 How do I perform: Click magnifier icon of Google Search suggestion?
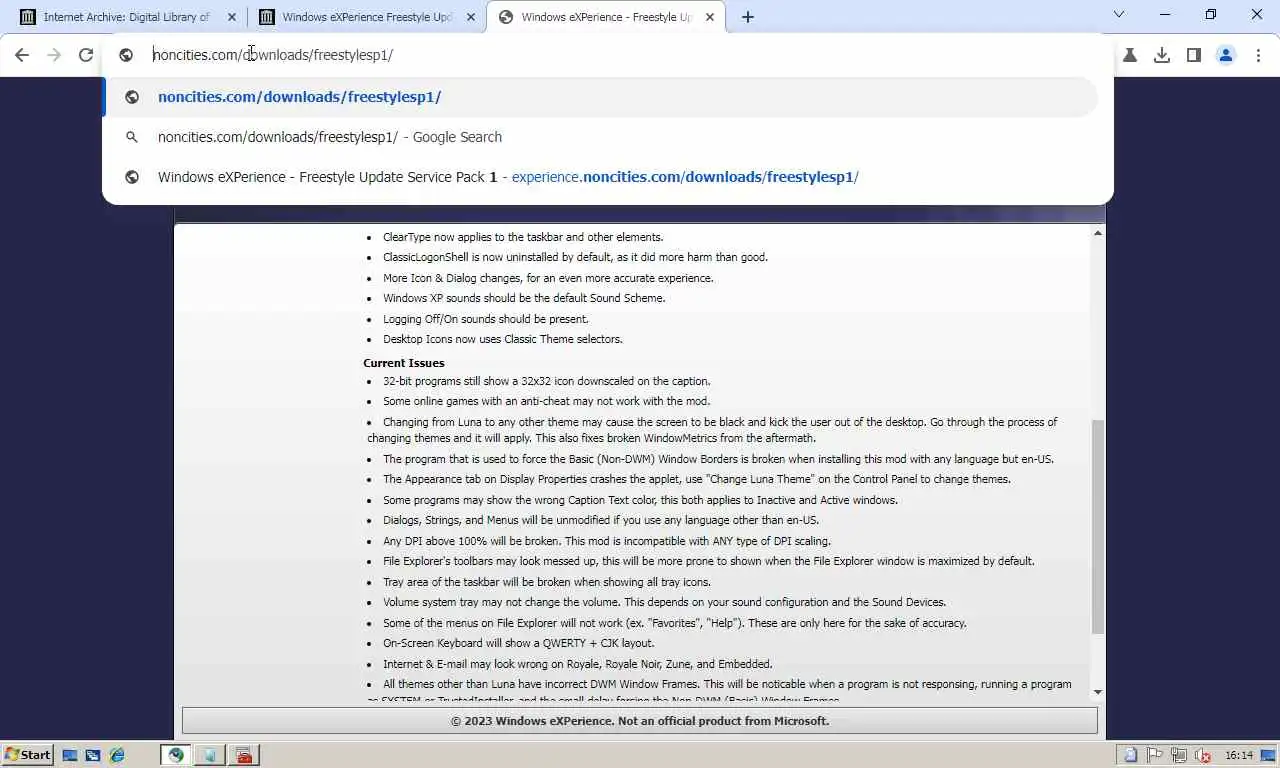131,137
